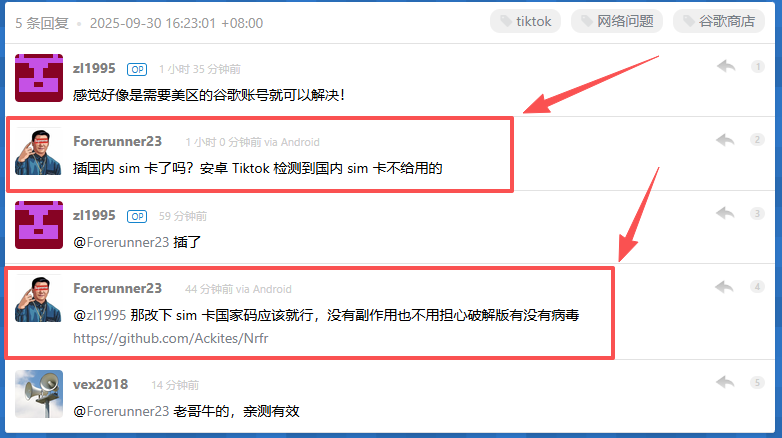Open Forerunner23 username in second reply
The height and width of the screenshot is (438, 782).
pyautogui.click(x=117, y=142)
